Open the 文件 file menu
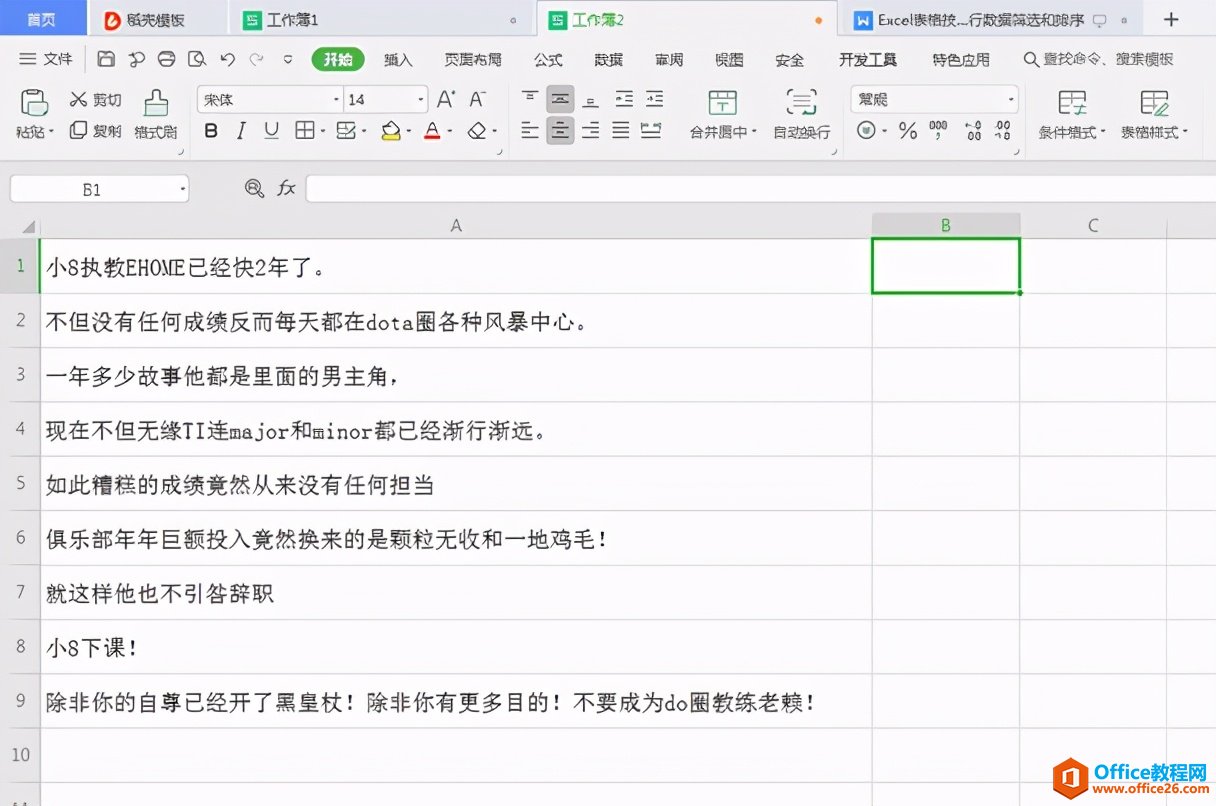The image size is (1216, 806). pos(46,60)
